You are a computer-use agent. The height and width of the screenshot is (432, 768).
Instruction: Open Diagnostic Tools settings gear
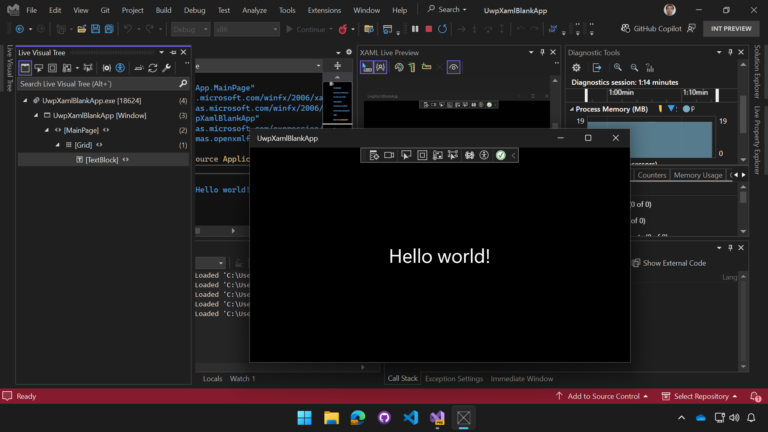(576, 68)
